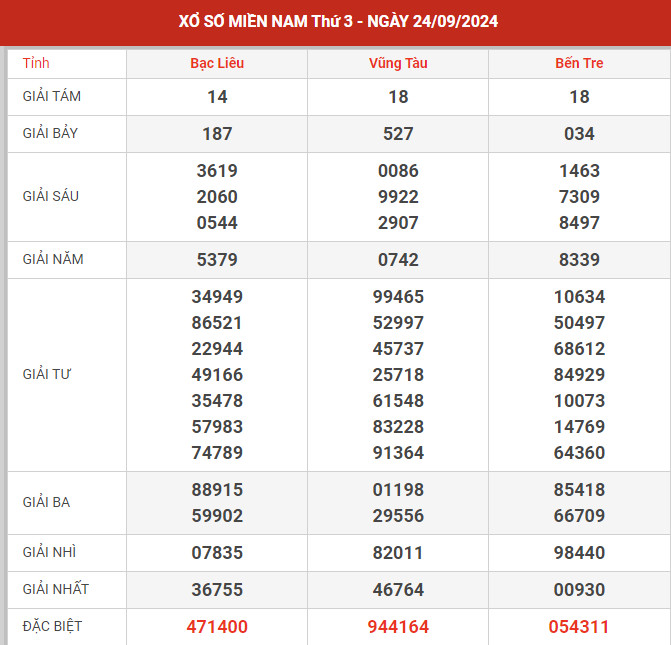Select giải ba number 88915
This screenshot has width=671, height=645.
coord(217,490)
